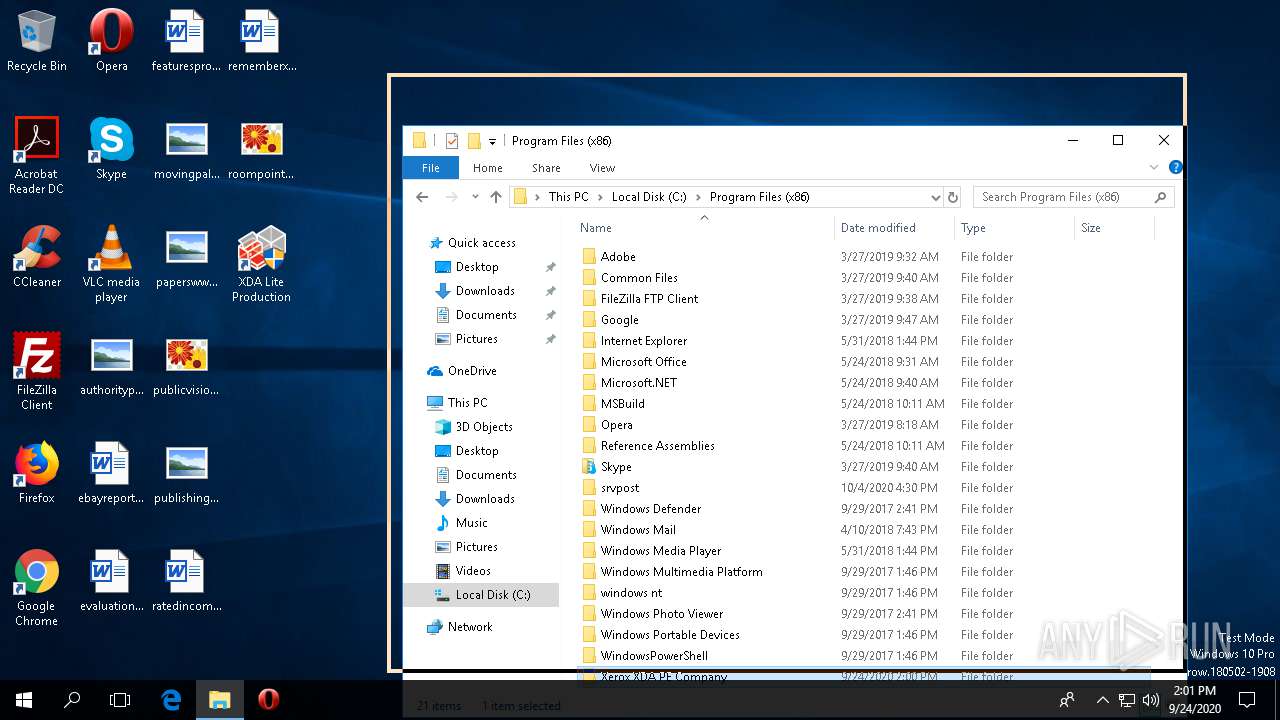Click the Program Files (x86) breadcrumb segment
Image resolution: width=1280 pixels, height=720 pixels.
pos(760,197)
